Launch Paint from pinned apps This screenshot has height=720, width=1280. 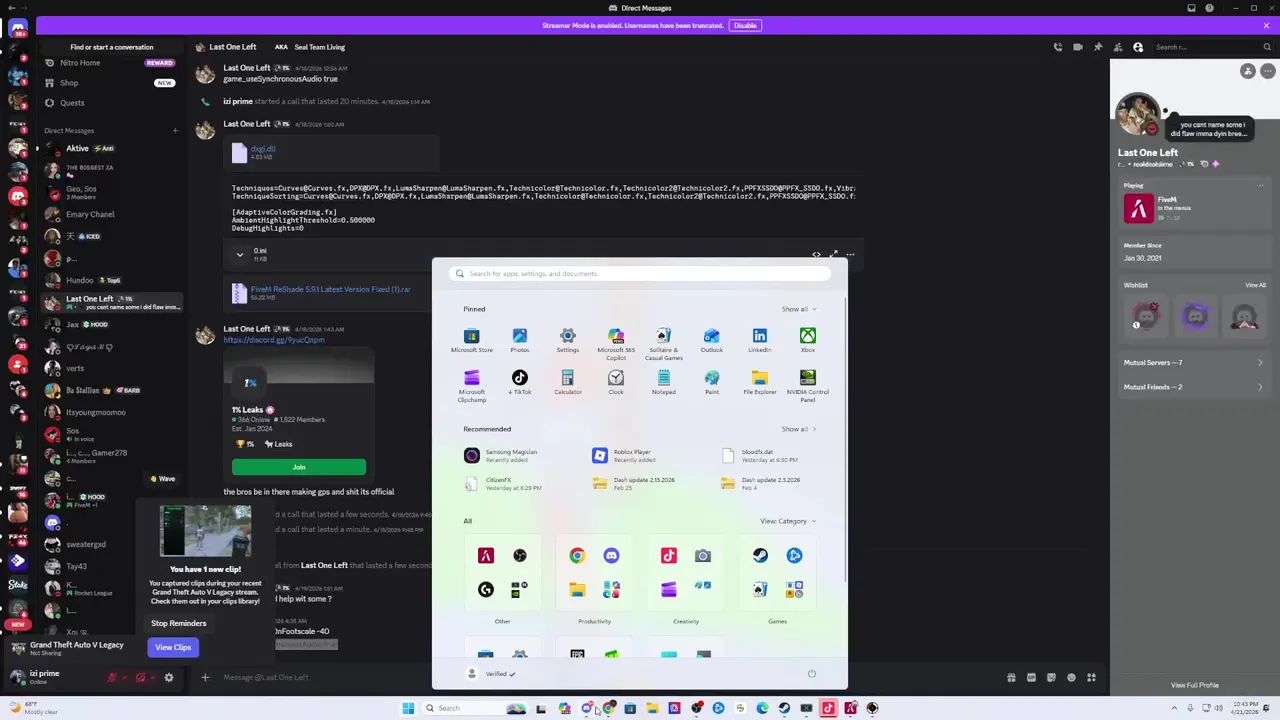click(x=711, y=382)
